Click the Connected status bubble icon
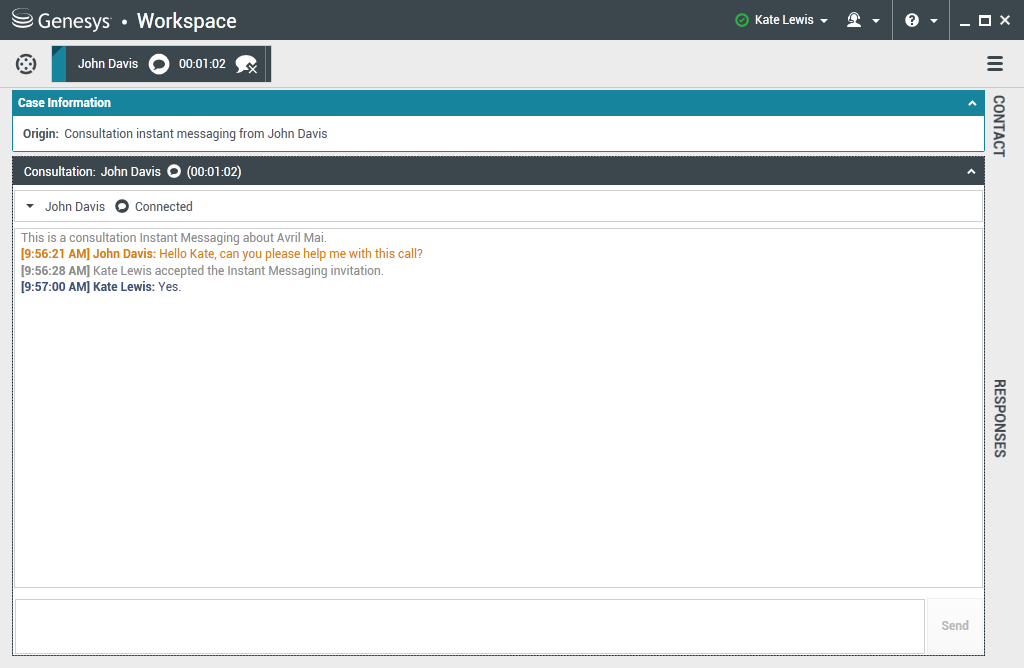1024x668 pixels. (x=122, y=207)
